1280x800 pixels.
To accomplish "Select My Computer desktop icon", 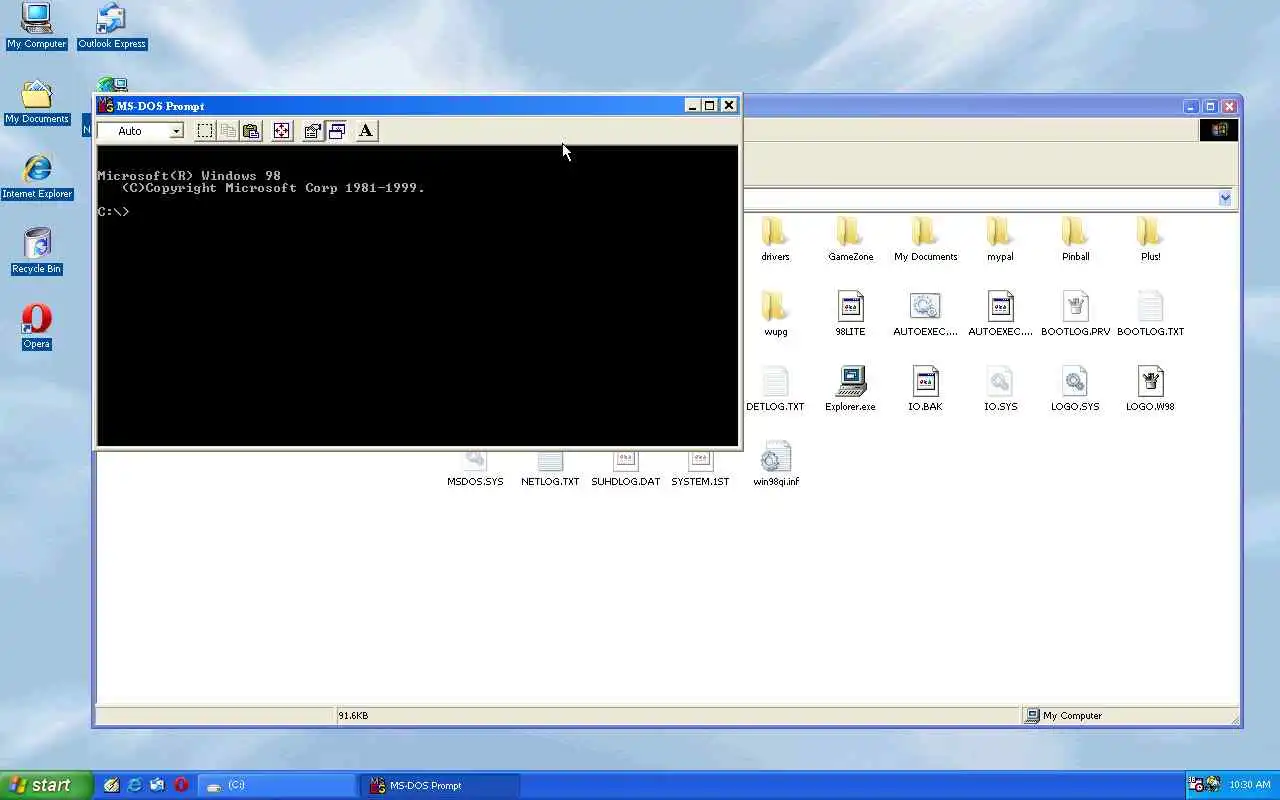I will coord(36,26).
